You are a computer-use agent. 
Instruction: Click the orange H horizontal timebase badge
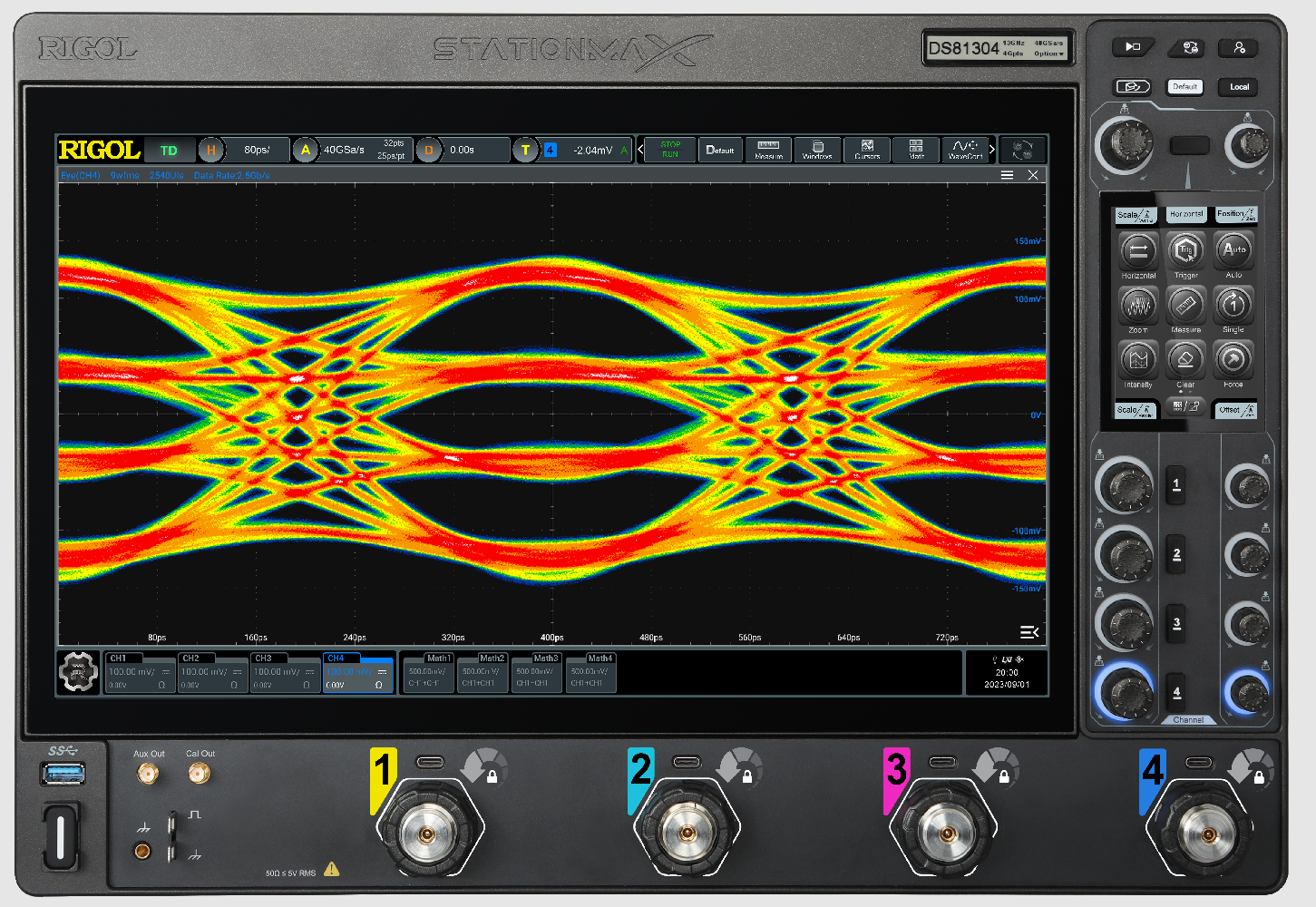(211, 150)
